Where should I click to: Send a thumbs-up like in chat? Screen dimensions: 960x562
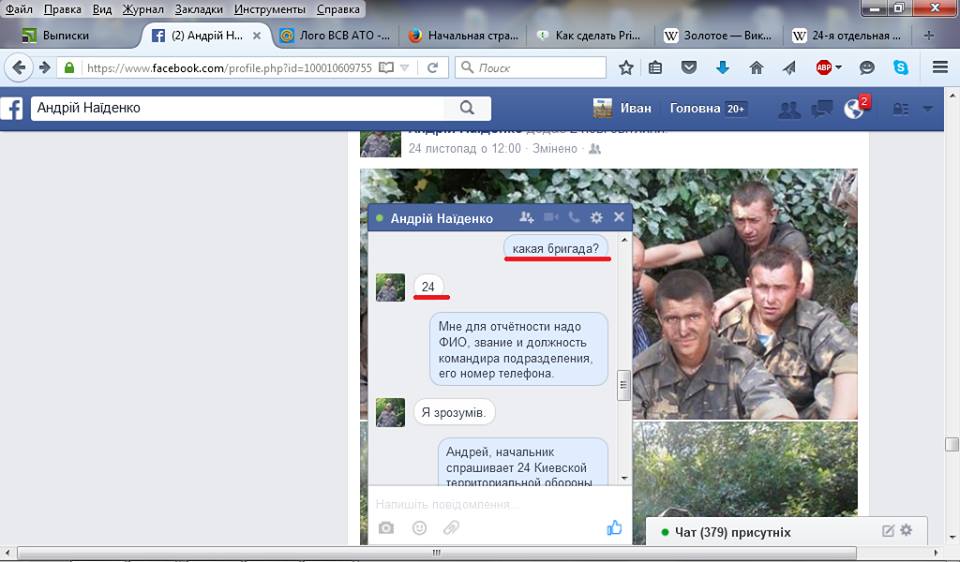(x=614, y=528)
